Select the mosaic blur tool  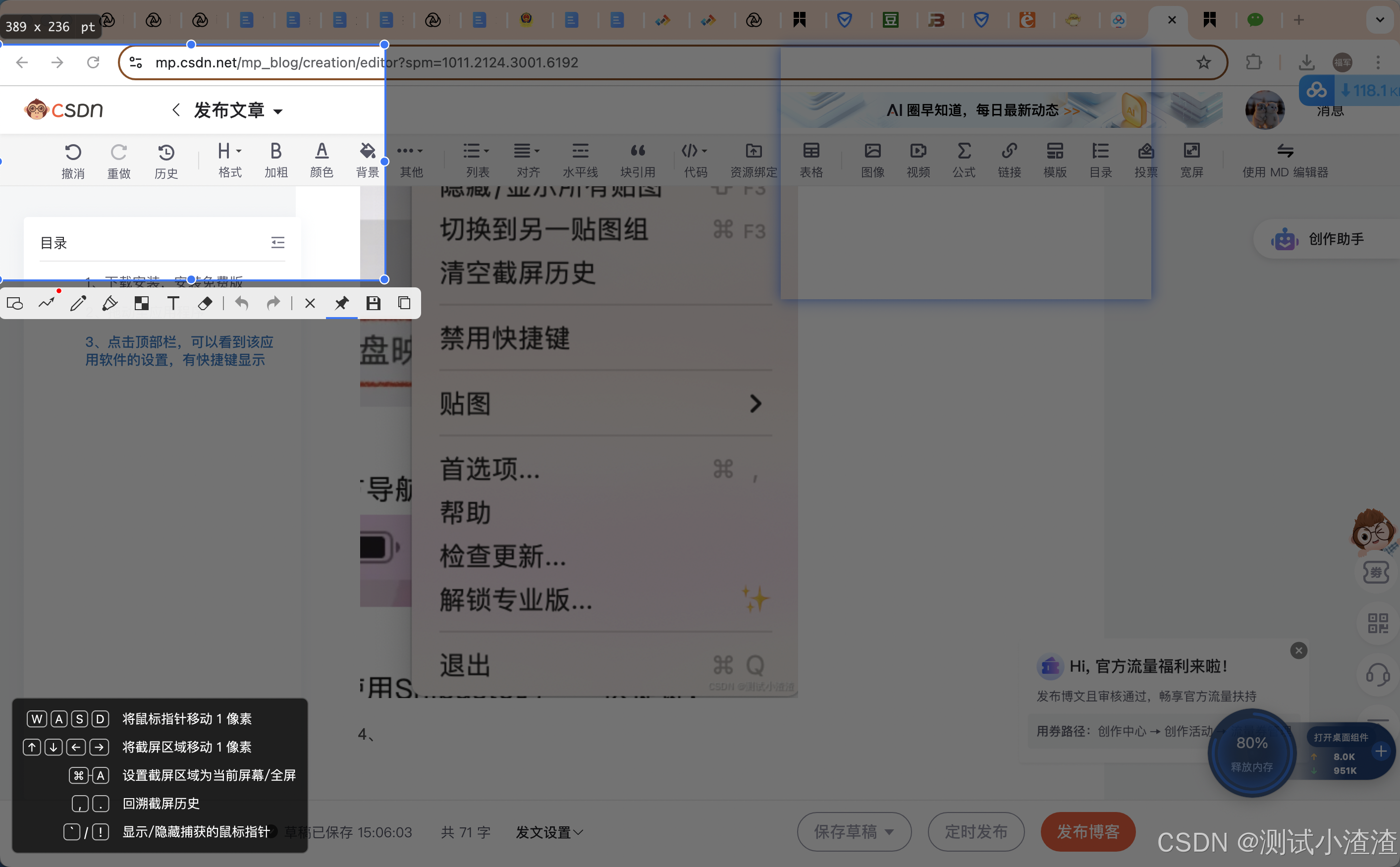[x=142, y=303]
